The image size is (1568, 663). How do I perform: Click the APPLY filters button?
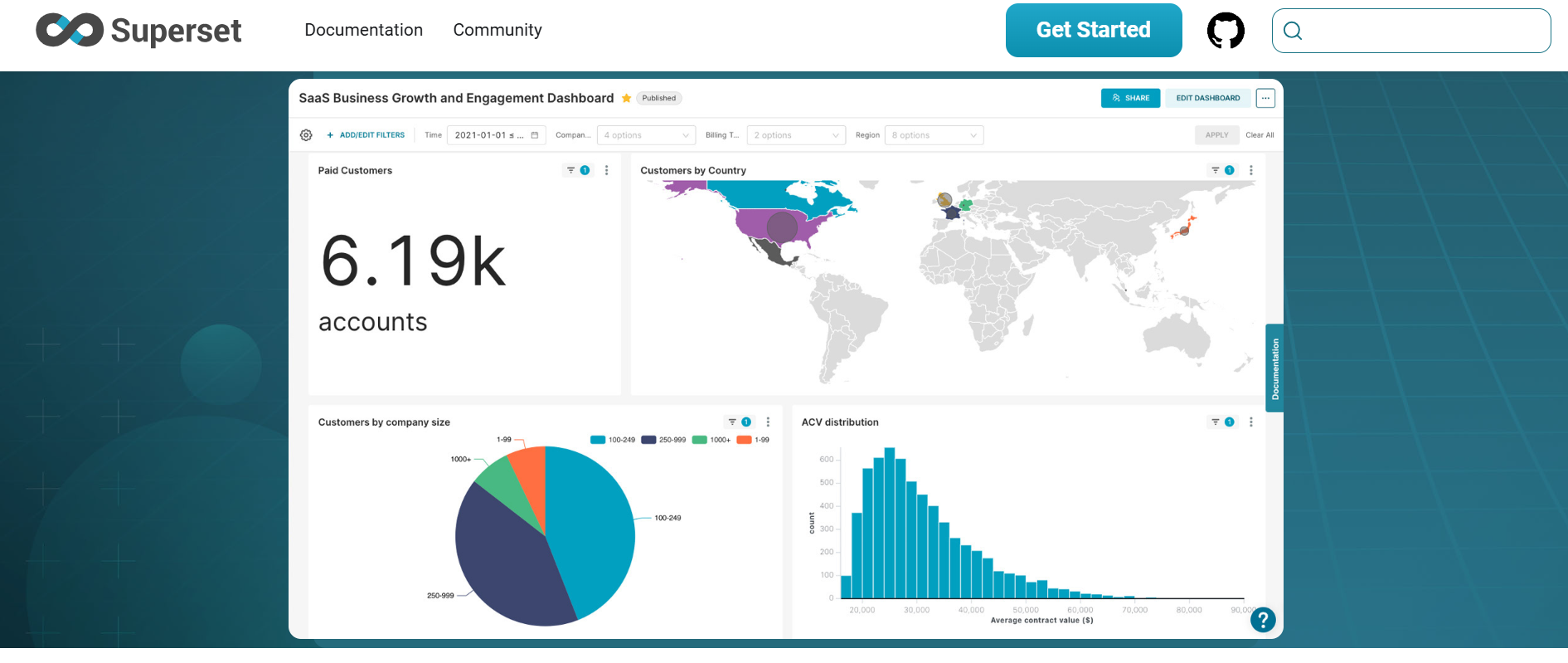1216,135
